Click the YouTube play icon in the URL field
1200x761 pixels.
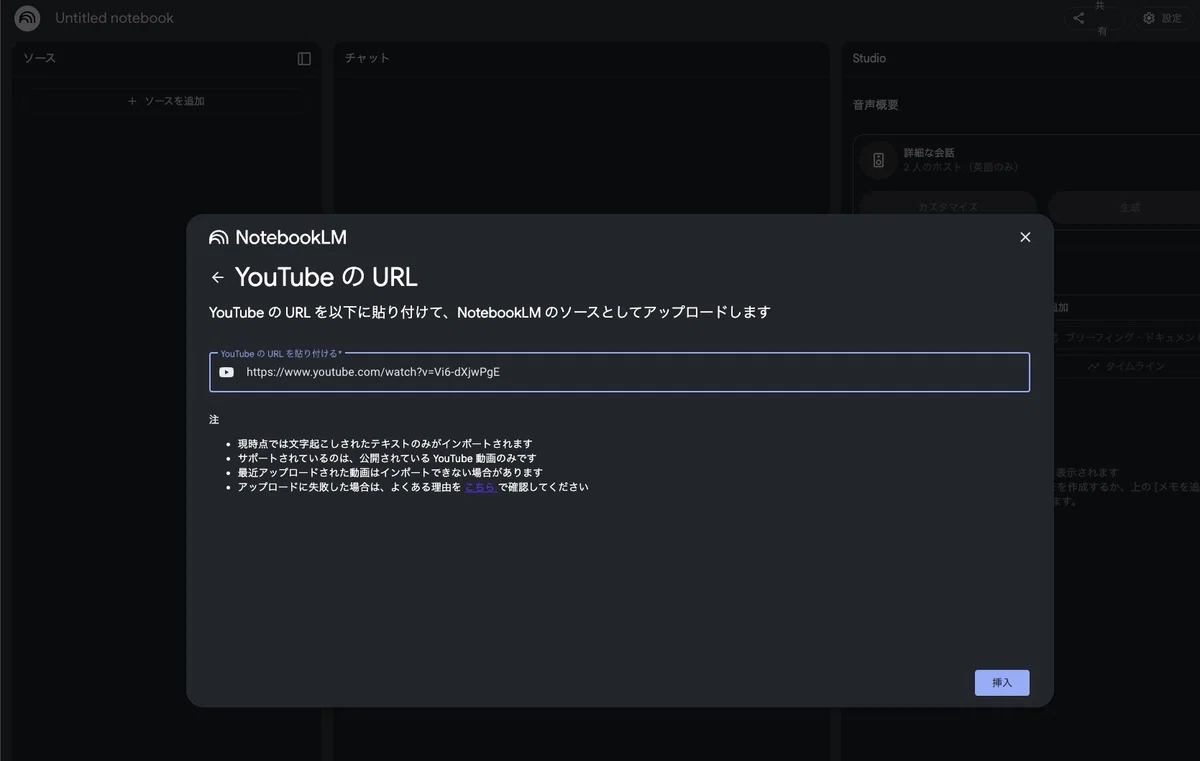[227, 372]
